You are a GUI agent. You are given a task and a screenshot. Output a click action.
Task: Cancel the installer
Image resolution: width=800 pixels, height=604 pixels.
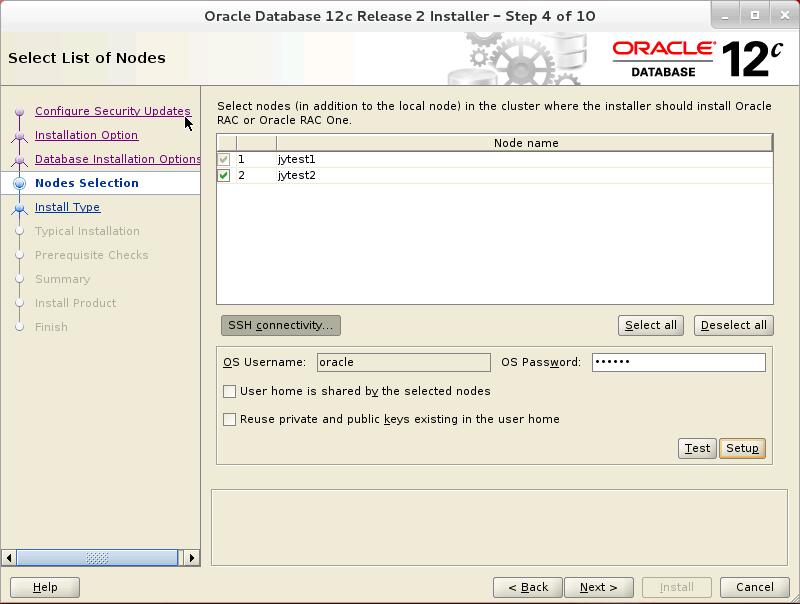tap(755, 587)
